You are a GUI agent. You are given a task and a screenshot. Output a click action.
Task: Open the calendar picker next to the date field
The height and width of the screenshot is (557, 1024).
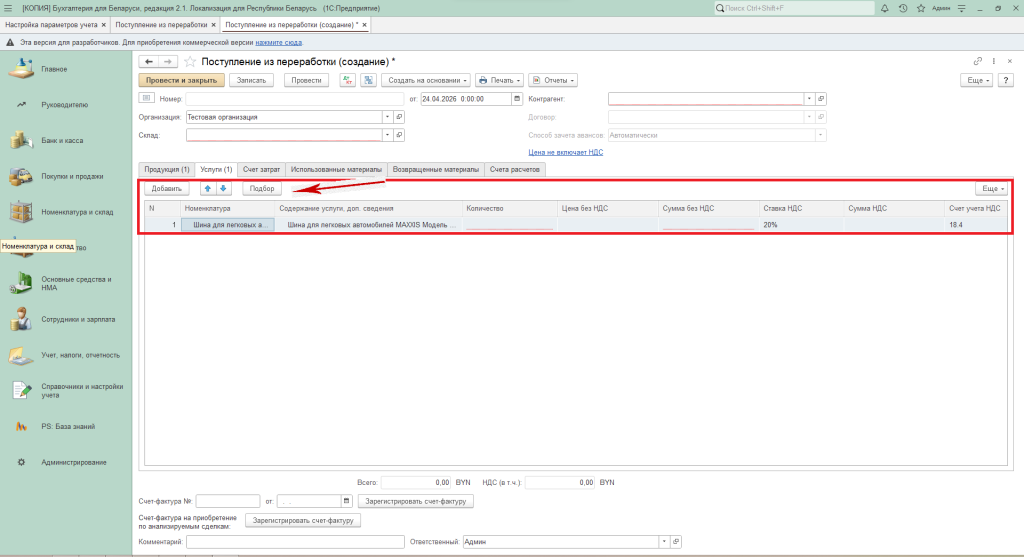(516, 99)
